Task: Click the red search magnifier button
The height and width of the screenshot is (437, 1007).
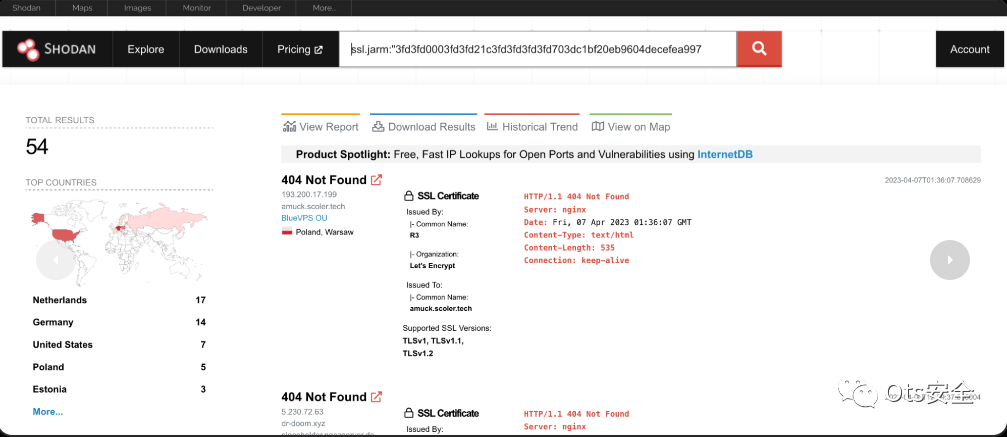Action: click(759, 49)
